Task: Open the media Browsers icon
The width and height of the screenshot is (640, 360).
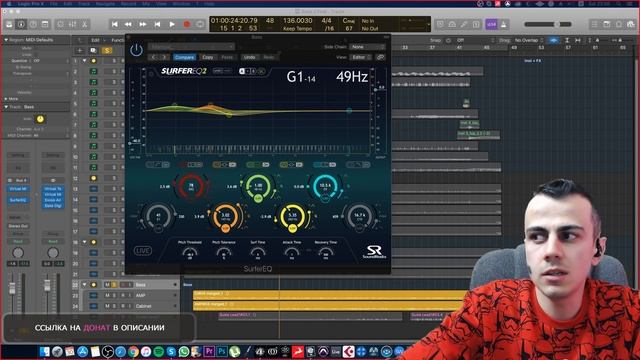Action: [631, 24]
